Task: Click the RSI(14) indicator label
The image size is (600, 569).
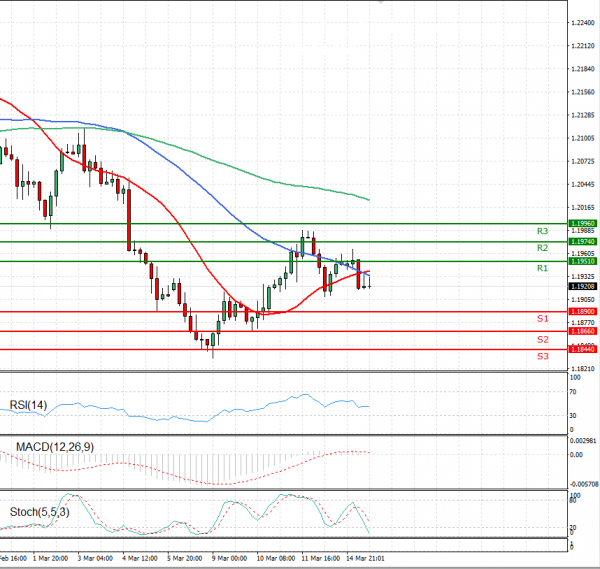Action: click(x=28, y=405)
